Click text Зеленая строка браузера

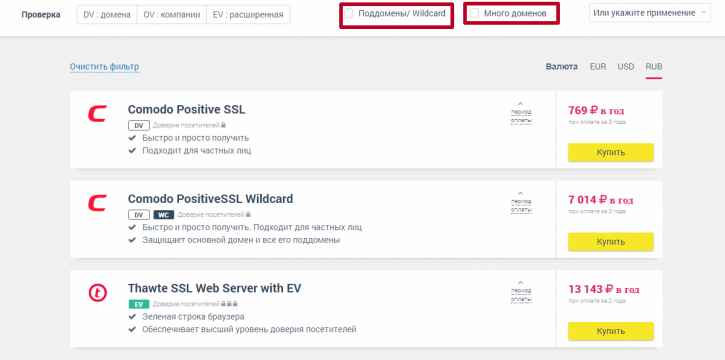click(193, 317)
